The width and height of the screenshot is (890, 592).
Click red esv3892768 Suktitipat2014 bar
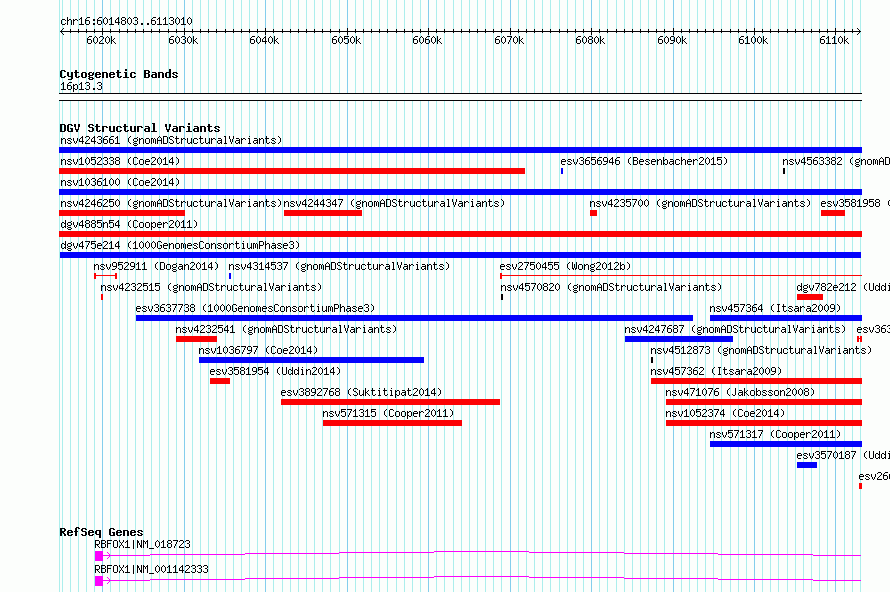390,402
